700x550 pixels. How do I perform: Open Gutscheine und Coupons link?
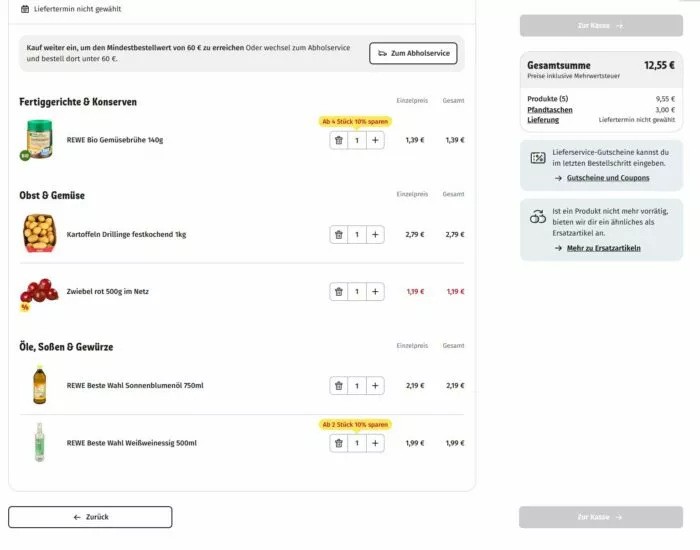(607, 178)
